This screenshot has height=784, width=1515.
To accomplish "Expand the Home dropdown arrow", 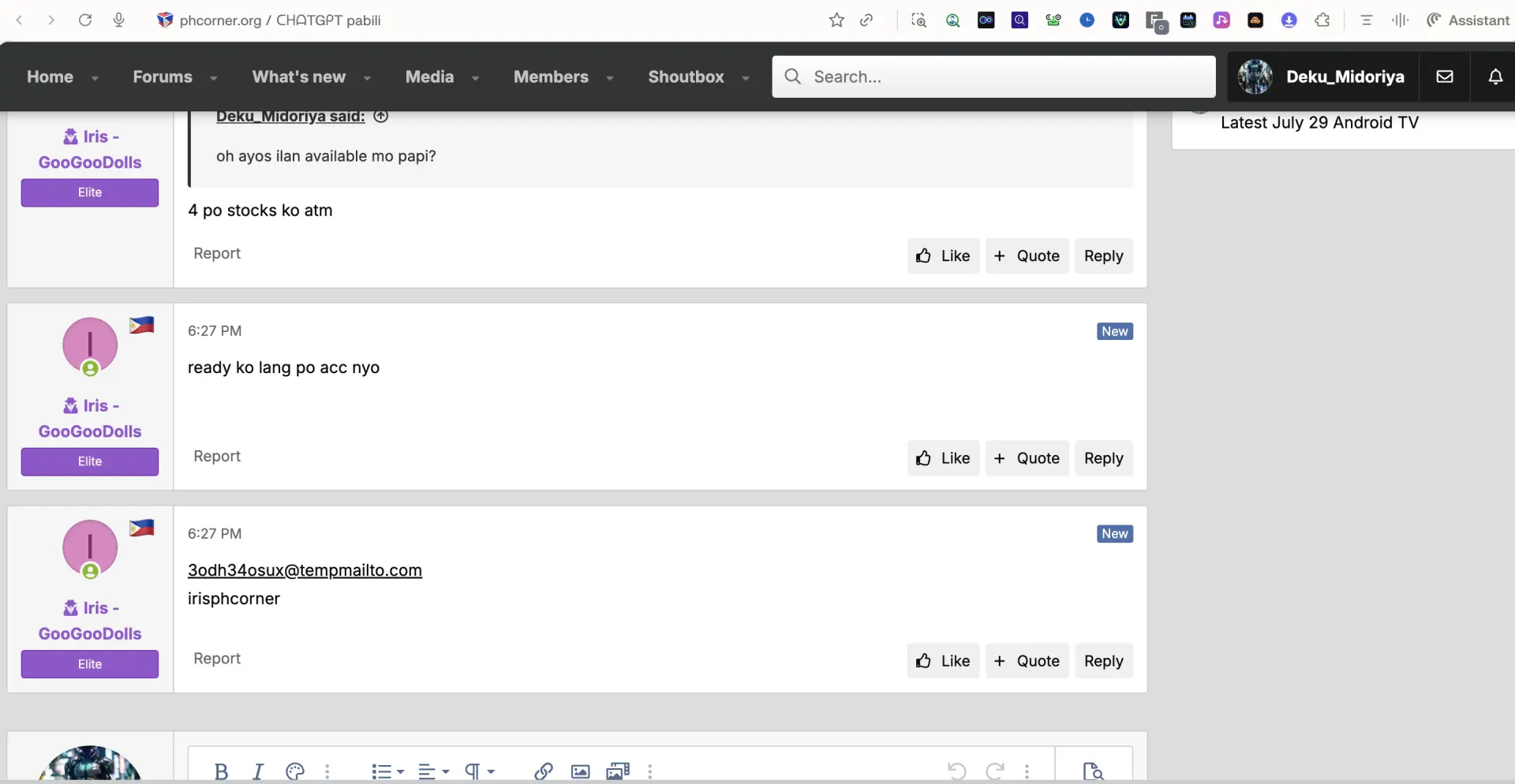I will tap(95, 77).
